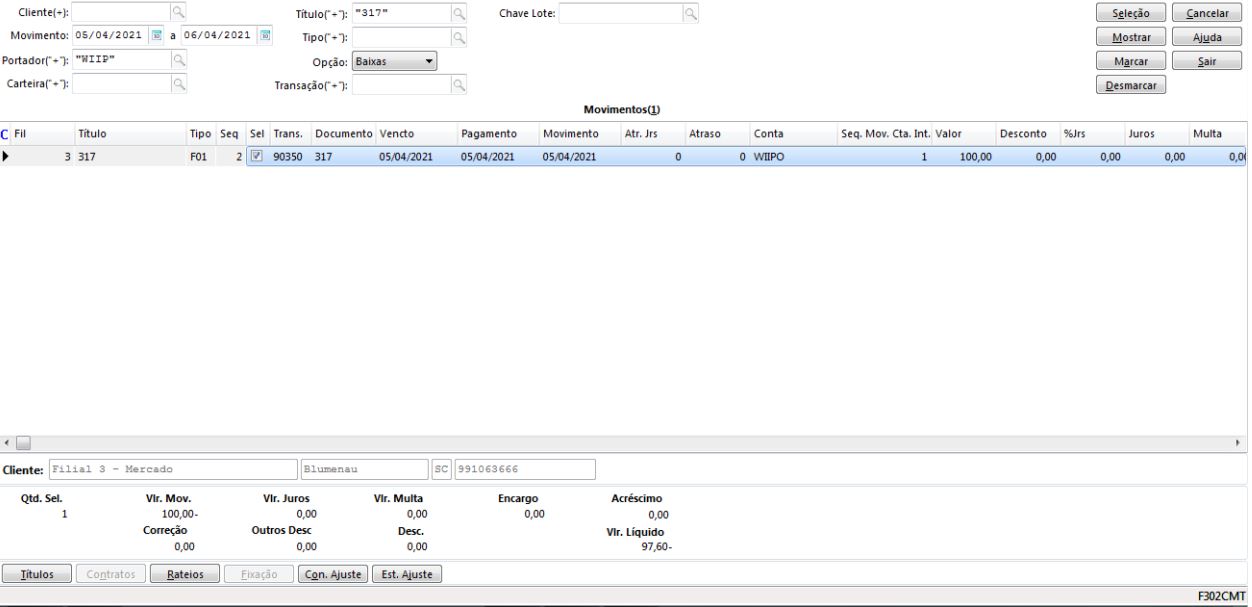Open calendar picker for Movimento start date
The width and height of the screenshot is (1252, 607).
[156, 35]
